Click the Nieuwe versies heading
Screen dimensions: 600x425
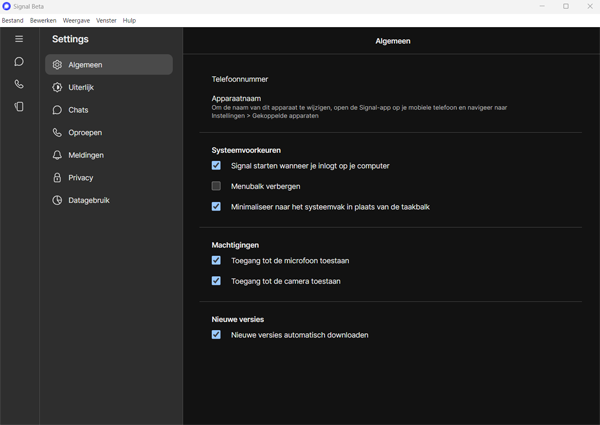tap(238, 319)
